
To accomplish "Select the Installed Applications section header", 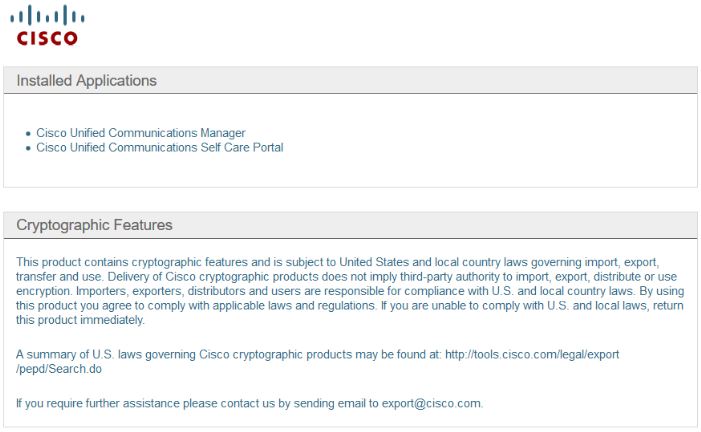I will click(350, 80).
